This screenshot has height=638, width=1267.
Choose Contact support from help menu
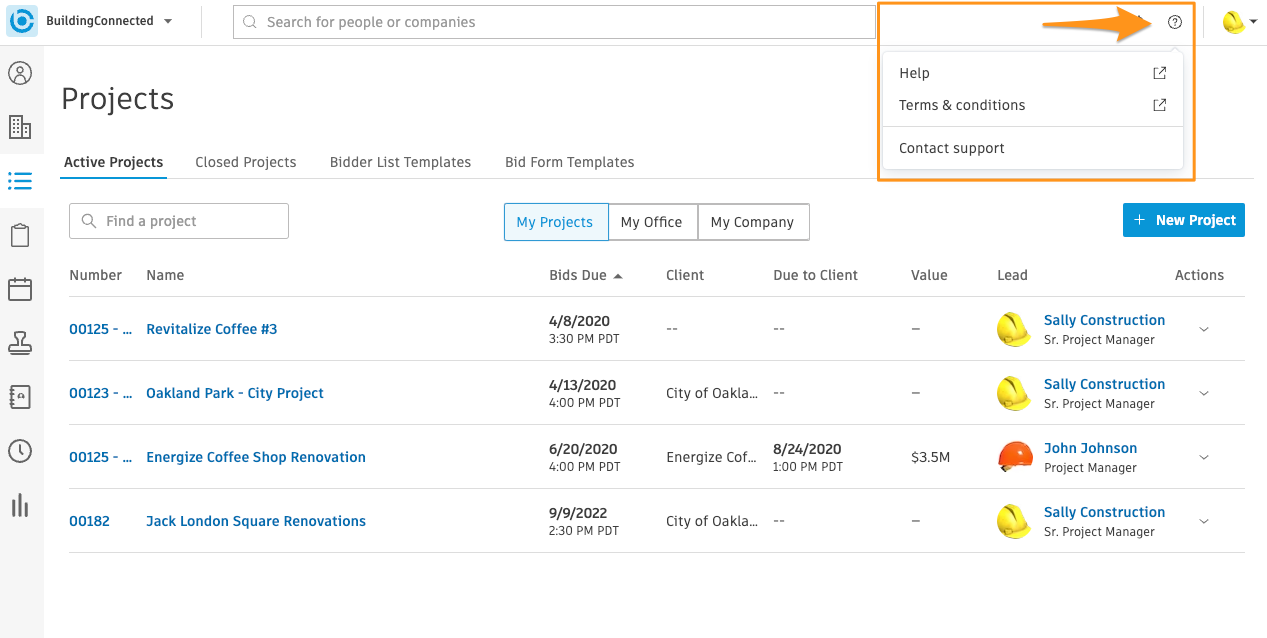click(951, 148)
